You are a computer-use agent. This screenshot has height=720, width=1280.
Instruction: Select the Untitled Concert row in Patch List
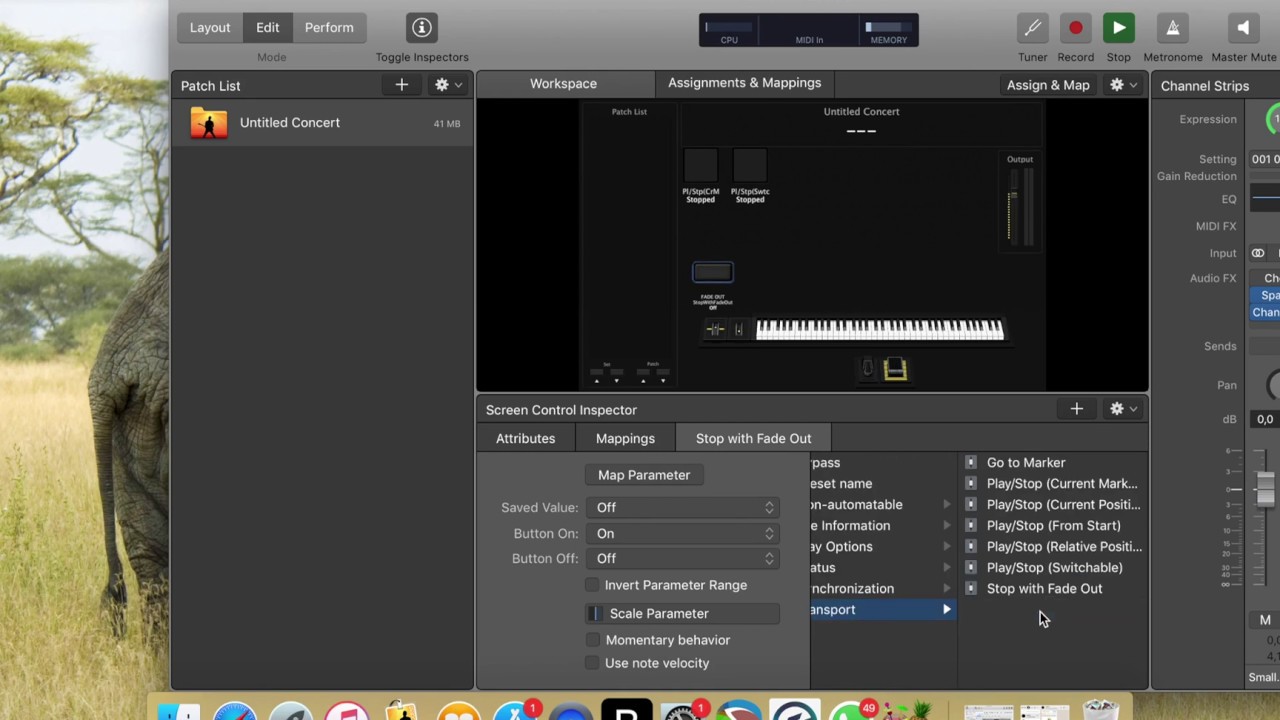click(322, 123)
